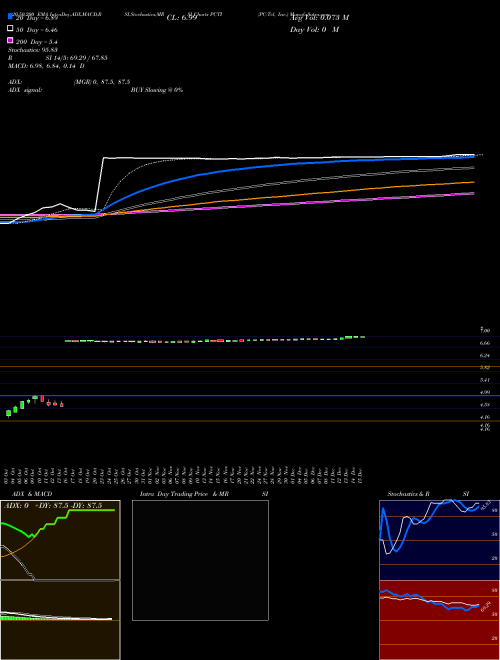Click the 'Intra Day Trading Price & MR' panel title

(x=184, y=494)
